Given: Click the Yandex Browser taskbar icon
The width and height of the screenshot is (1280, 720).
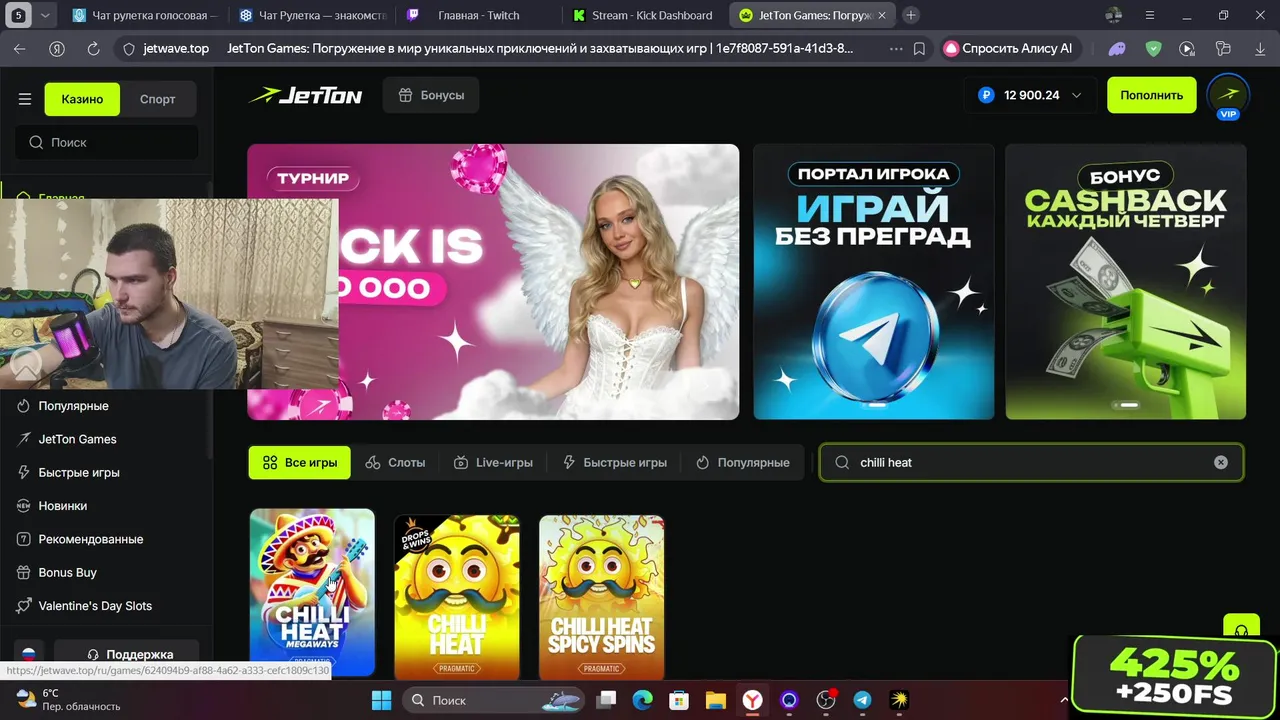Looking at the screenshot, I should pyautogui.click(x=752, y=700).
